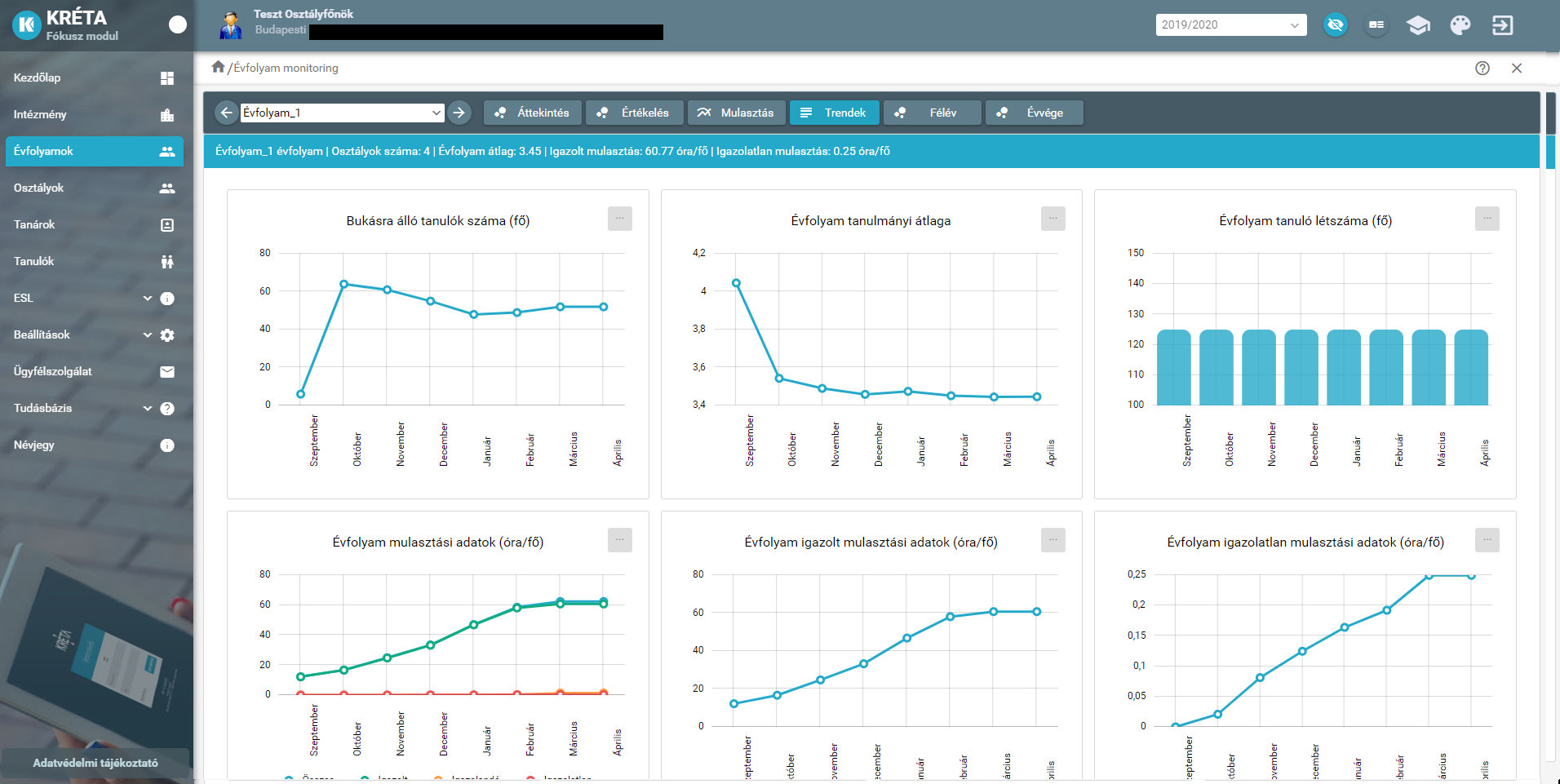Click the Beállítások gear icon
Screen dimensions: 1560x784
(x=167, y=335)
